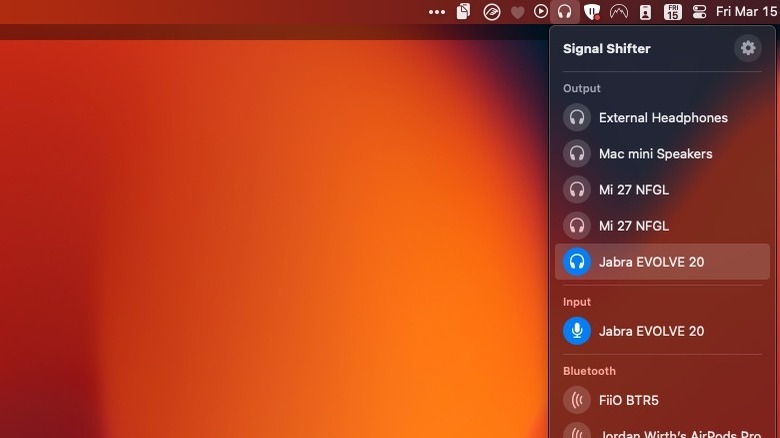Image resolution: width=780 pixels, height=438 pixels.
Task: Select Jabra EVOLVE 20 under Input
Action: click(662, 331)
